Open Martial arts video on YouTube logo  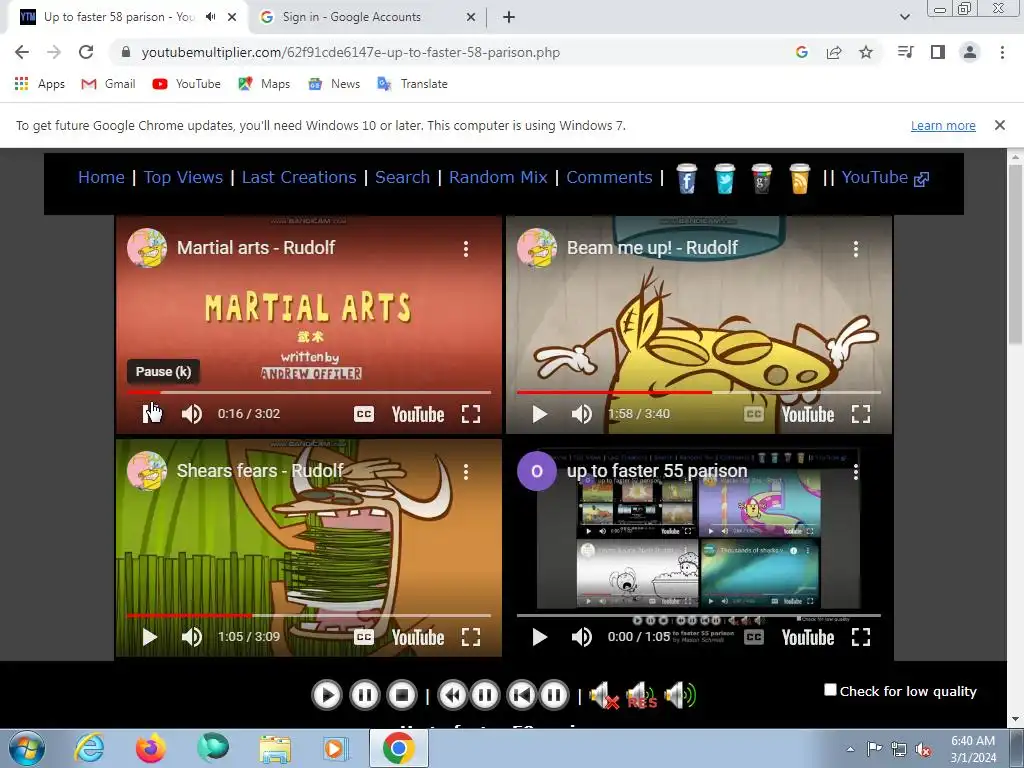pos(418,414)
